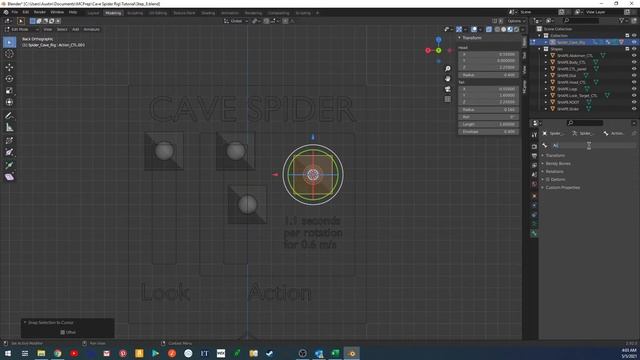This screenshot has height=360, width=640.
Task: Open the shading options dropdown arrow
Action: coord(523,29)
